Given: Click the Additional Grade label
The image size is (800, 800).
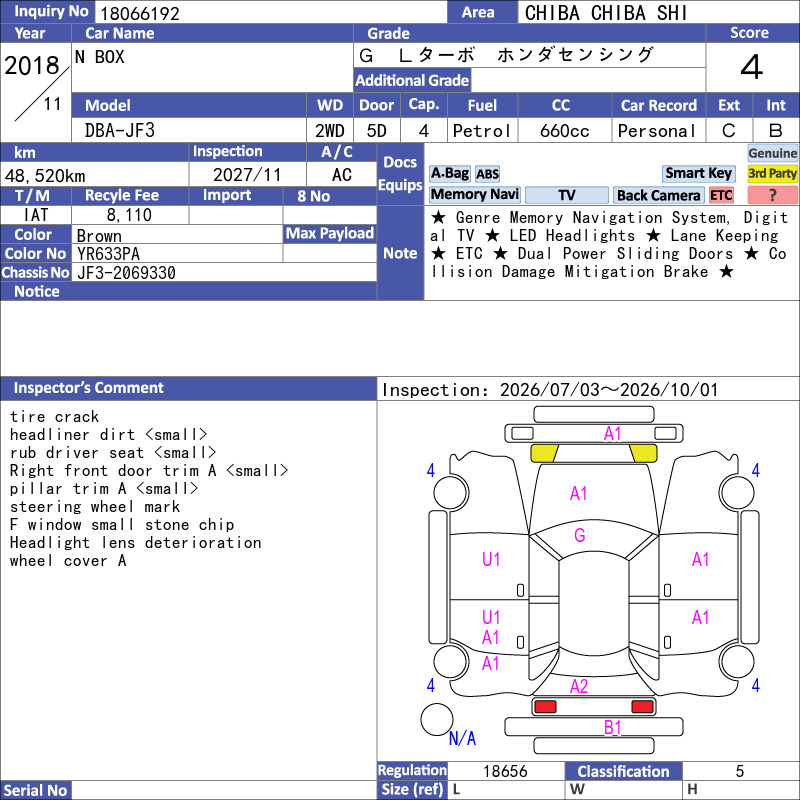Looking at the screenshot, I should (412, 80).
